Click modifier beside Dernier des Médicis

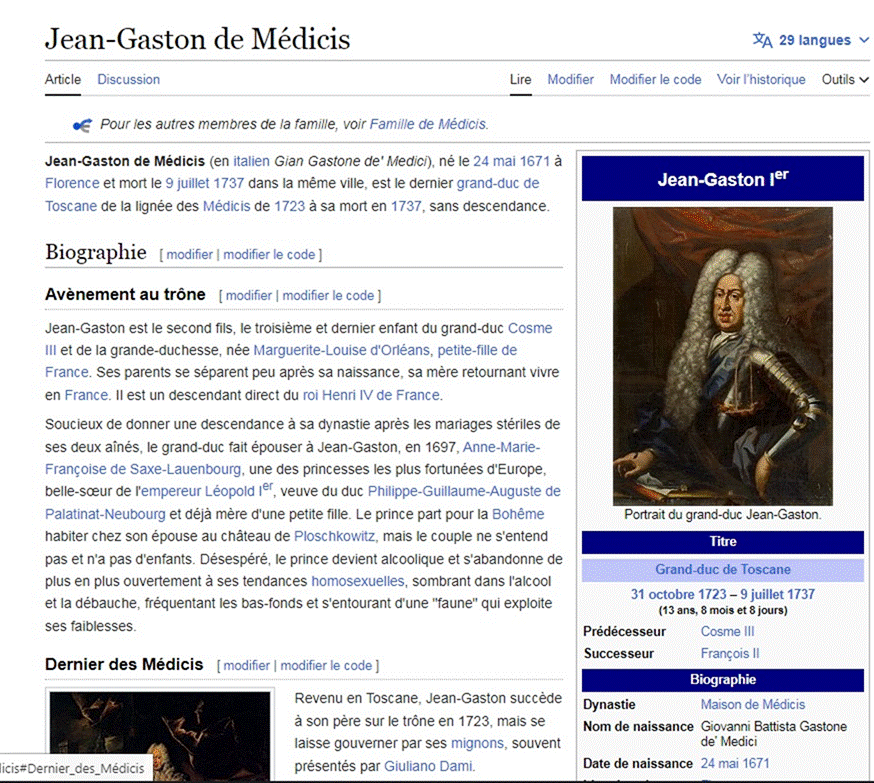click(x=246, y=665)
